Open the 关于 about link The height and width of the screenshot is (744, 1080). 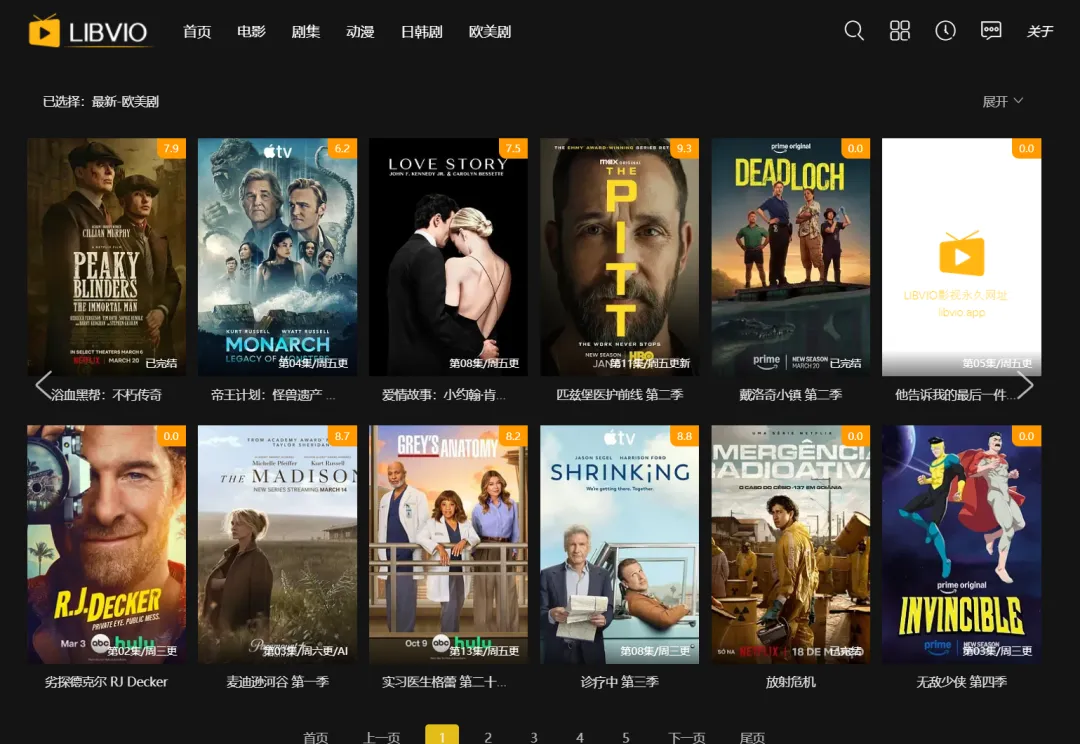tap(1040, 31)
